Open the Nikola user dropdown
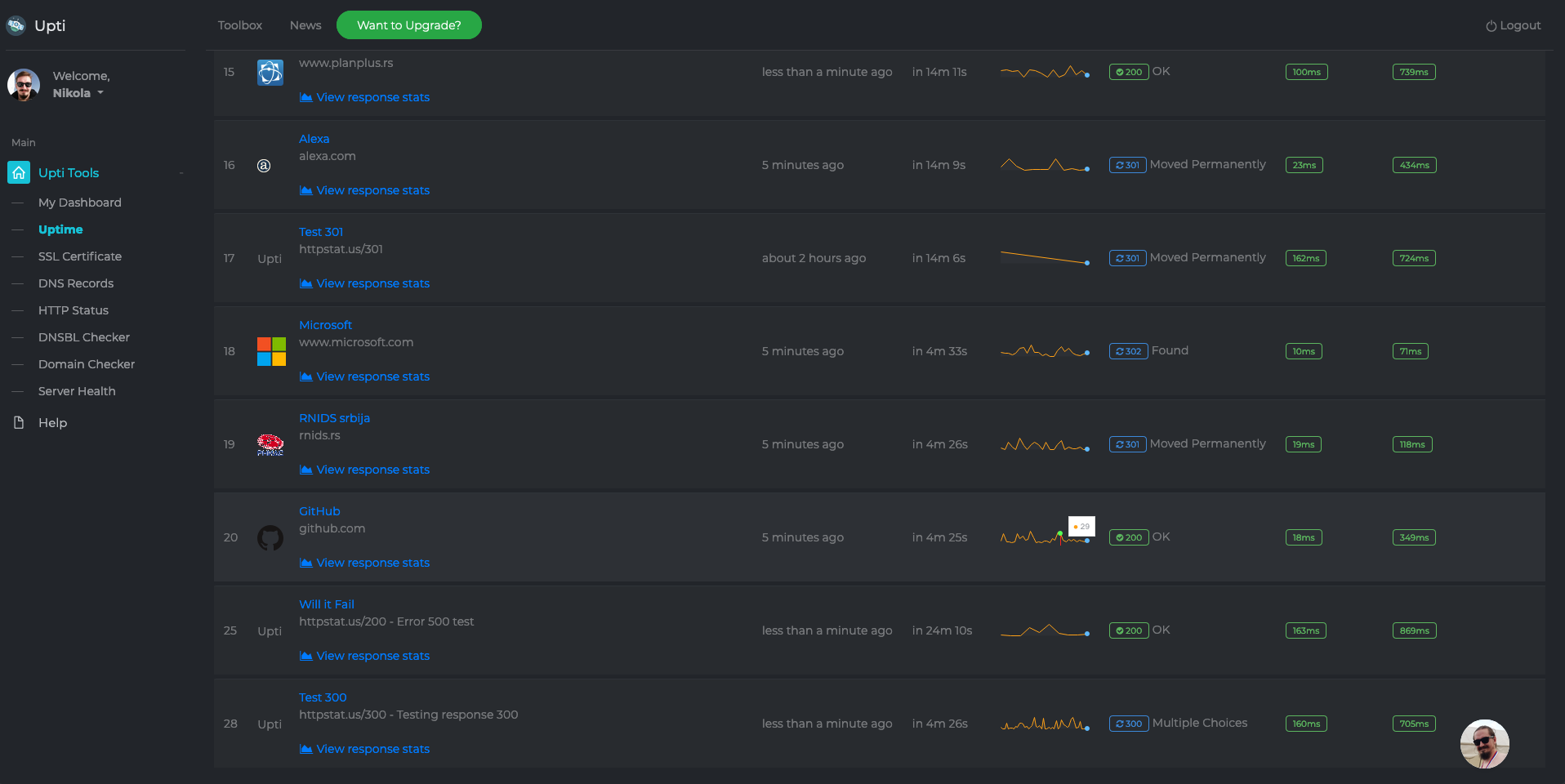This screenshot has width=1565, height=784. pos(78,93)
